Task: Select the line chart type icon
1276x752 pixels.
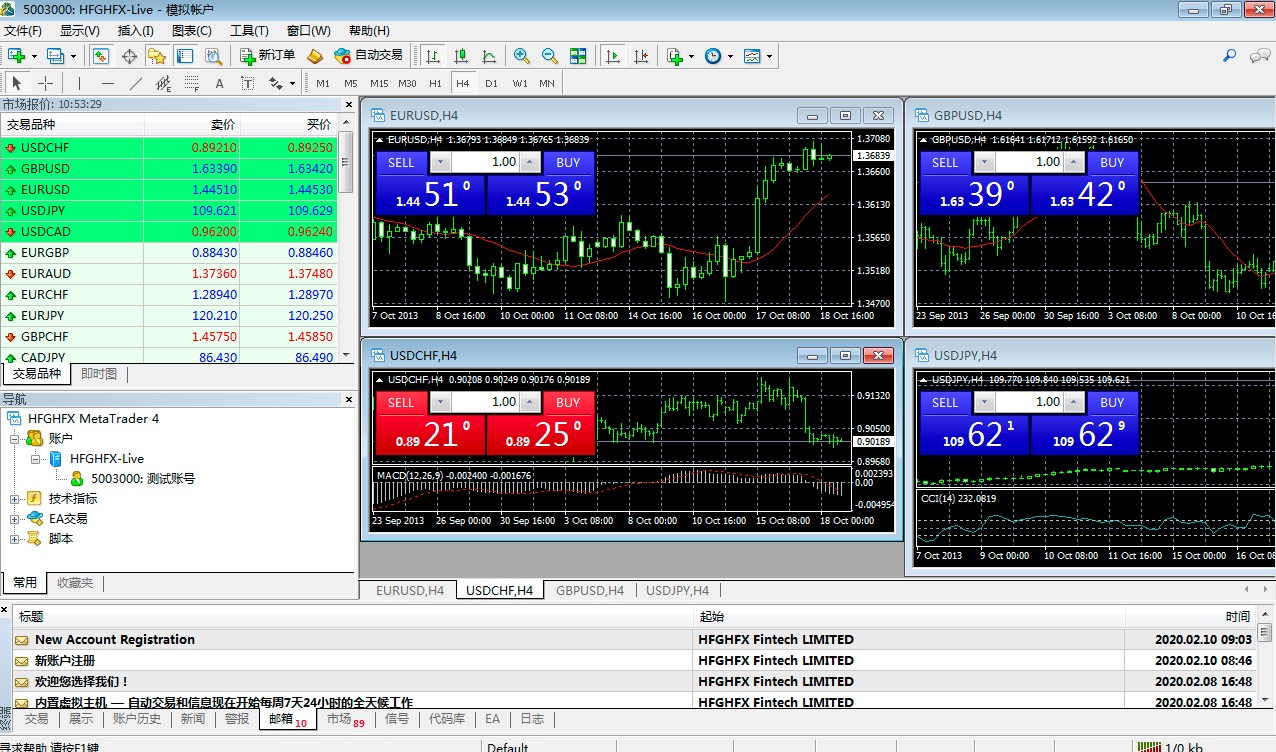Action: tap(489, 56)
